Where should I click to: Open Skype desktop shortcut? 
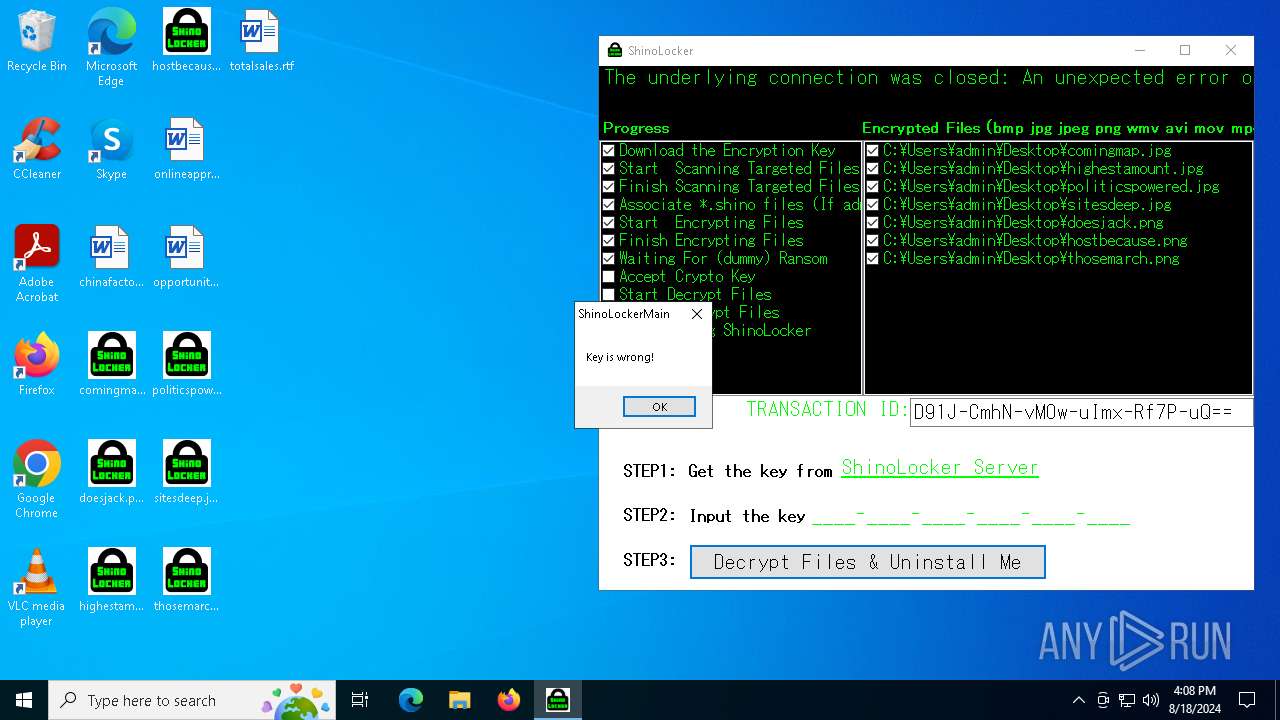(x=111, y=149)
